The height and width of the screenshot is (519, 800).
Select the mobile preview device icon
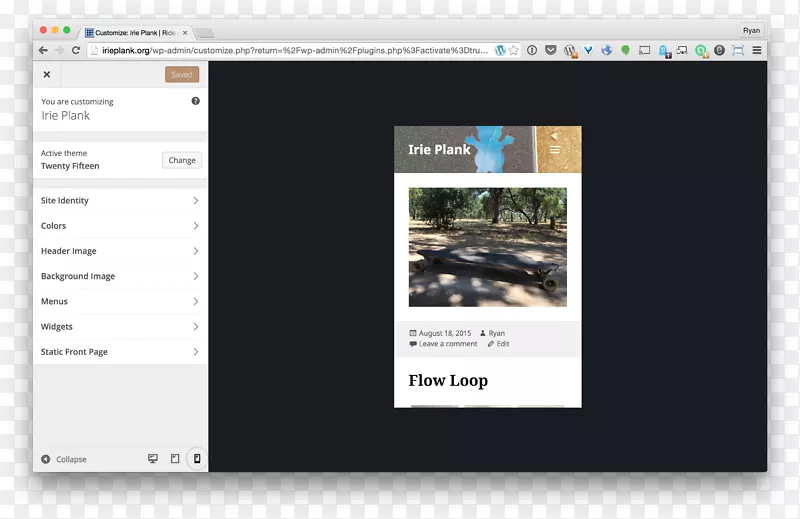[197, 459]
